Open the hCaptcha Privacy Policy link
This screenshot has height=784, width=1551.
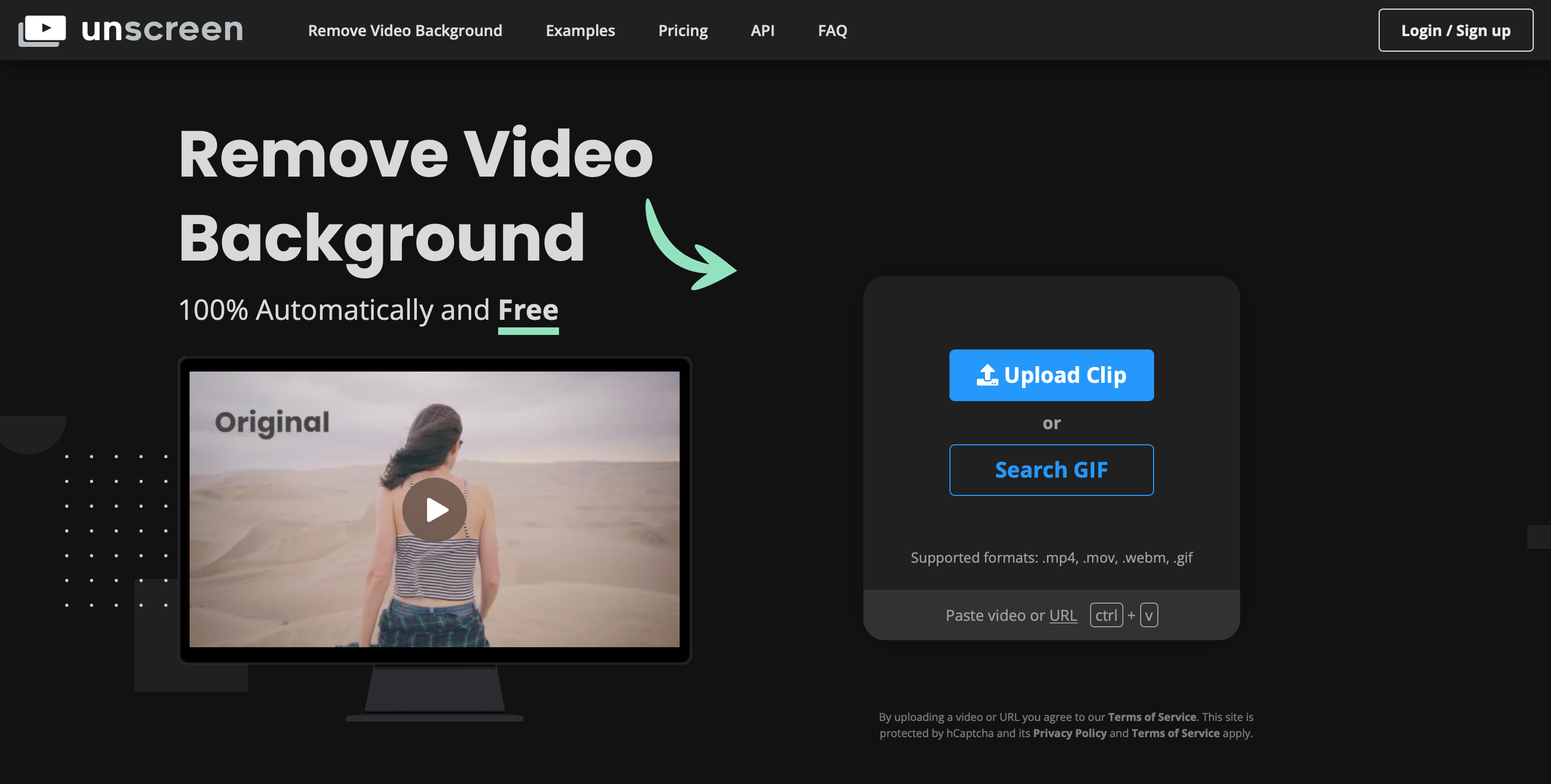[1070, 733]
